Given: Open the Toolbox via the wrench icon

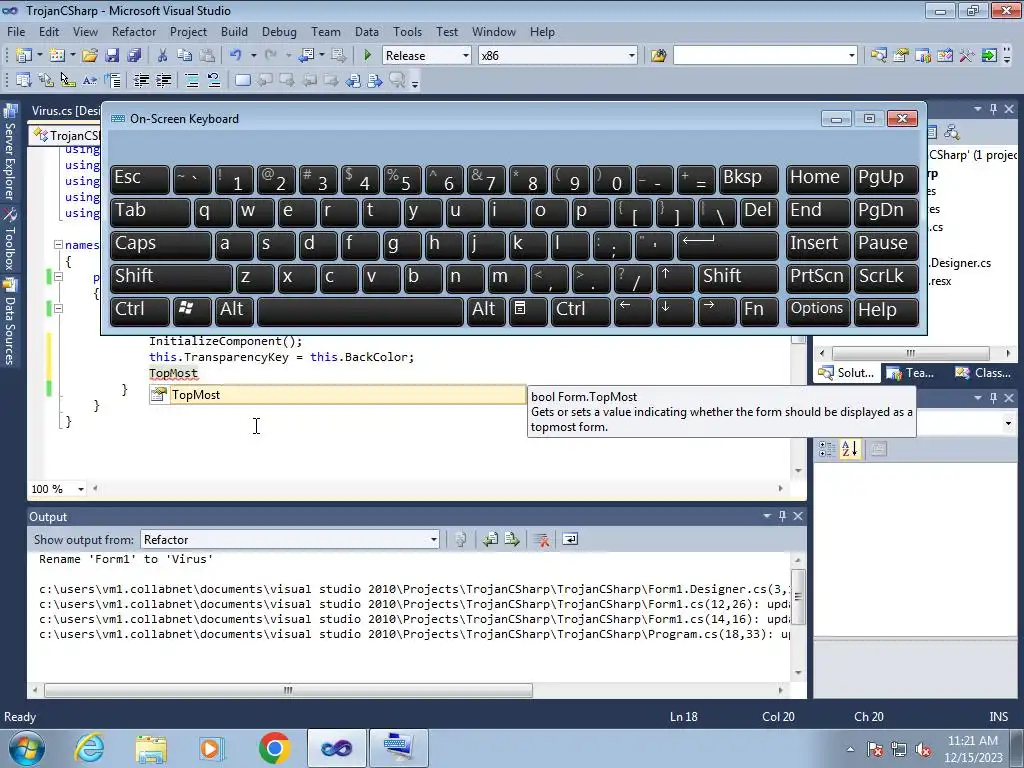Looking at the screenshot, I should [x=967, y=56].
